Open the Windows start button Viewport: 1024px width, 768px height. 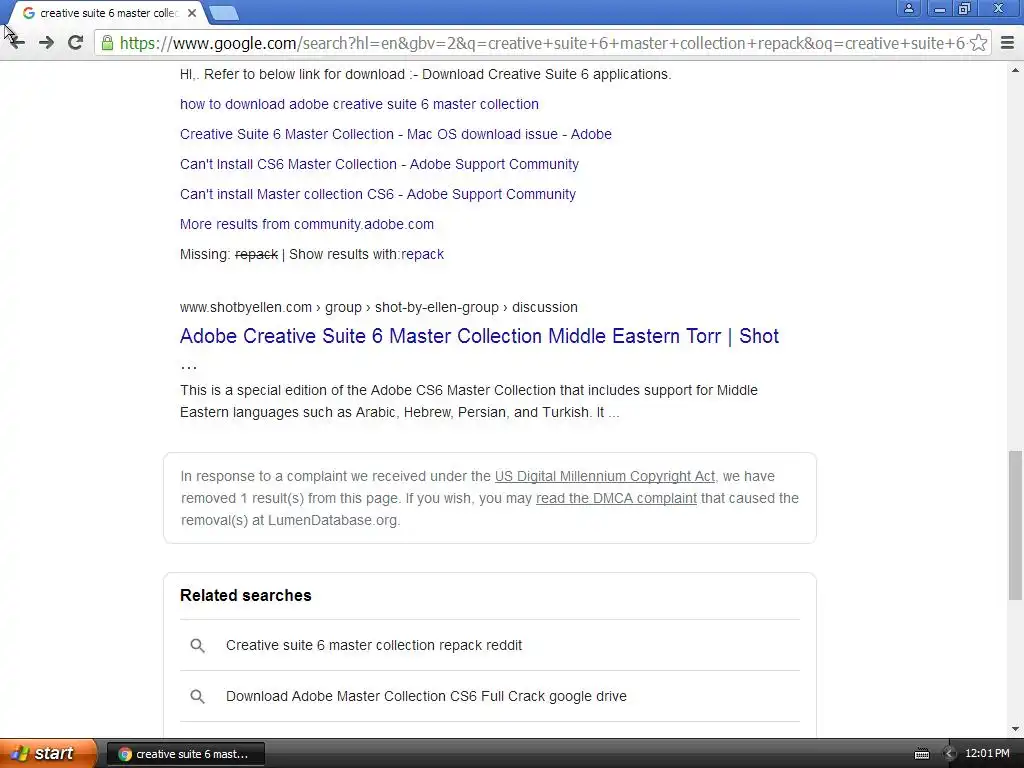point(47,754)
